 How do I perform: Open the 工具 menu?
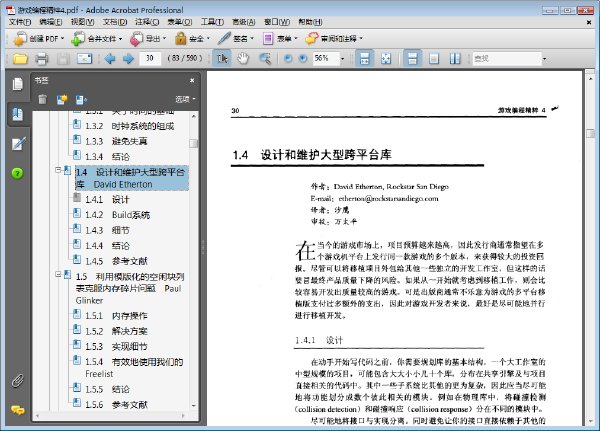[x=212, y=22]
